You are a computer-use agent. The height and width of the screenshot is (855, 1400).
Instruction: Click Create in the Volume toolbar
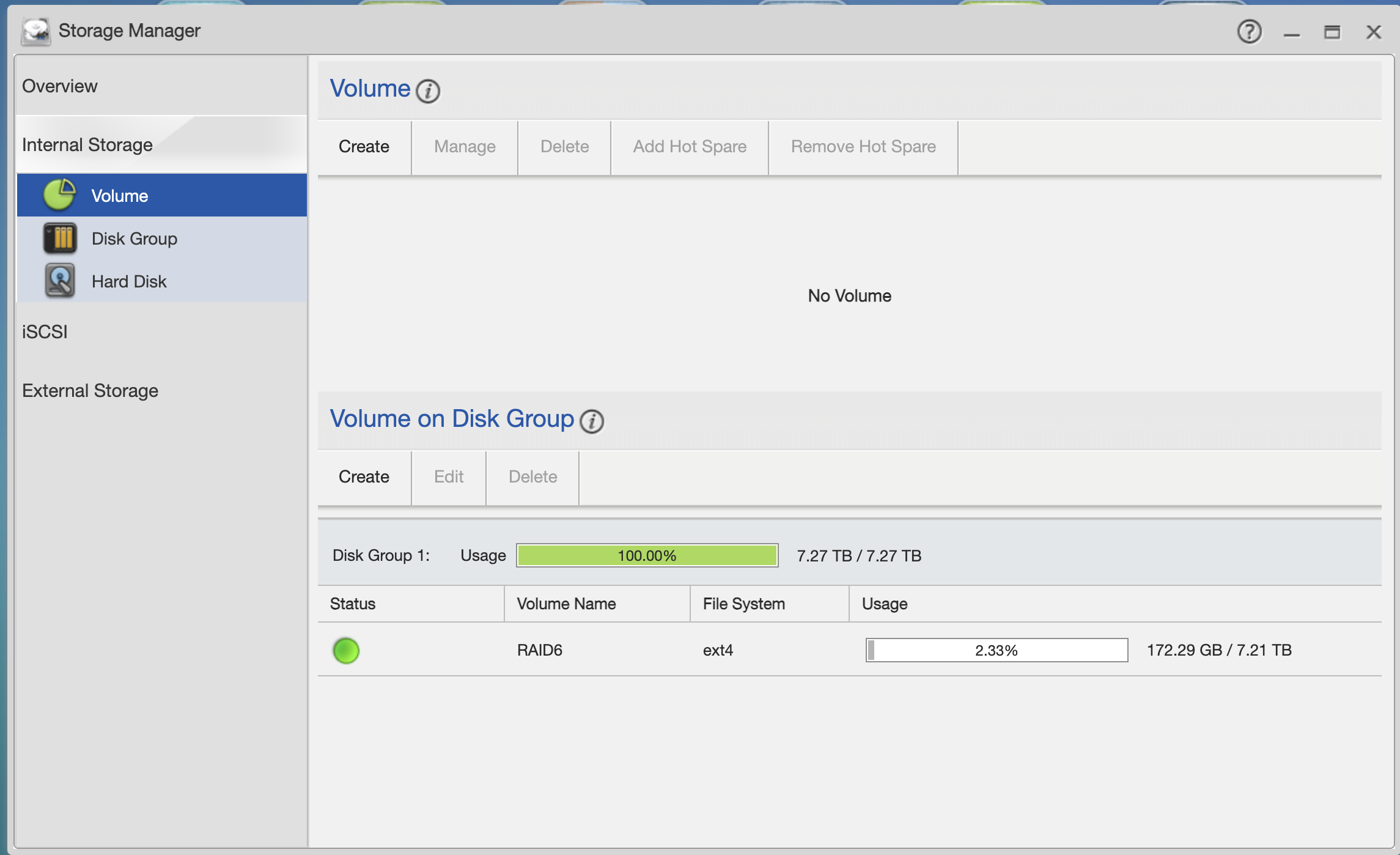pos(364,147)
